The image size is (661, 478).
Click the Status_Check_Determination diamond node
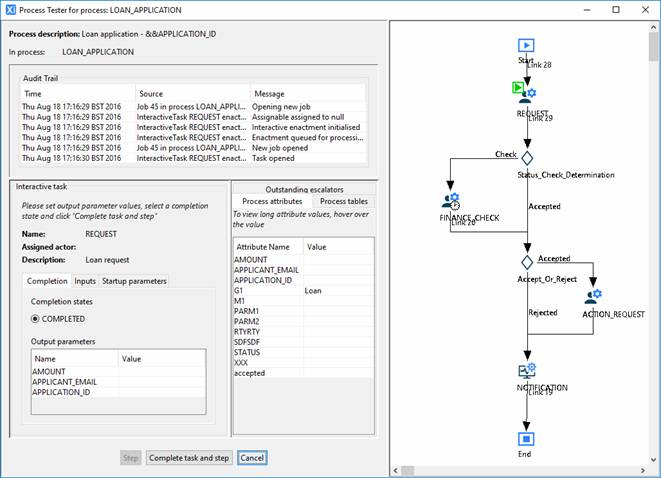527,158
